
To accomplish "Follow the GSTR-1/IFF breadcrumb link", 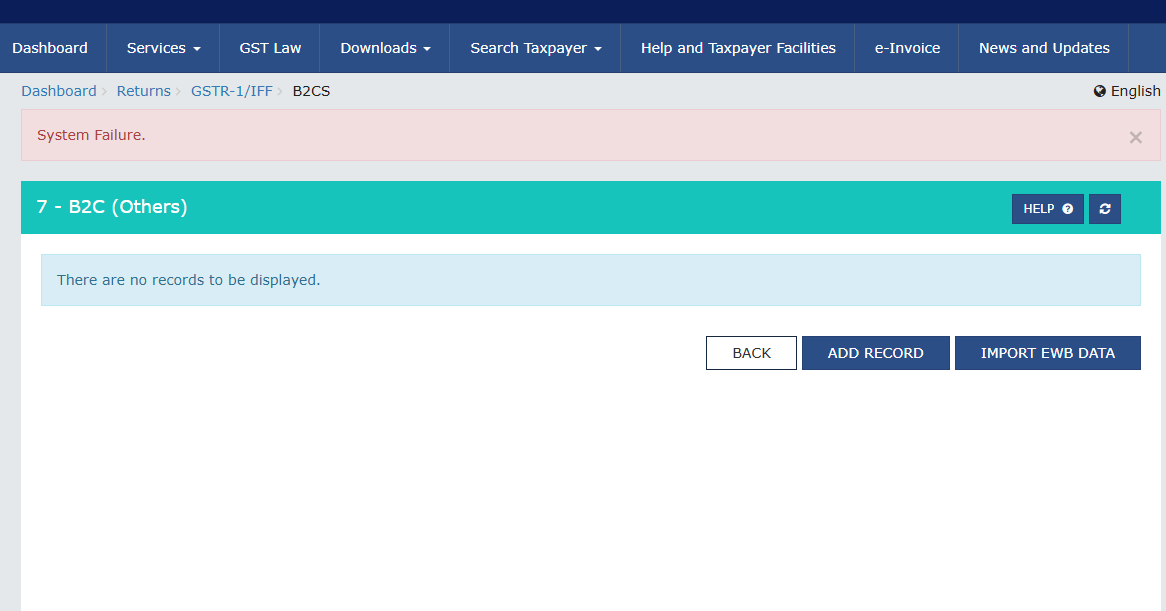I will click(231, 91).
